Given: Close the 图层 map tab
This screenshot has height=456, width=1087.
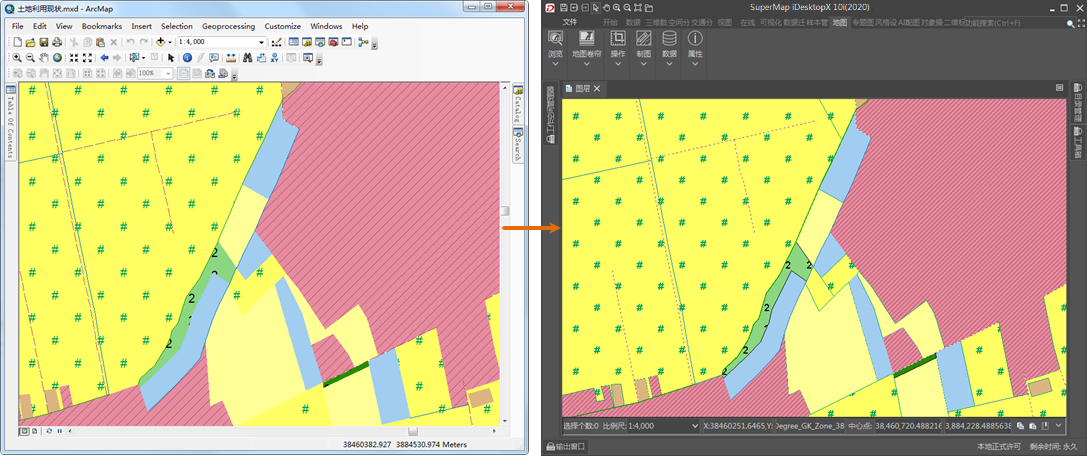Looking at the screenshot, I should pos(597,89).
